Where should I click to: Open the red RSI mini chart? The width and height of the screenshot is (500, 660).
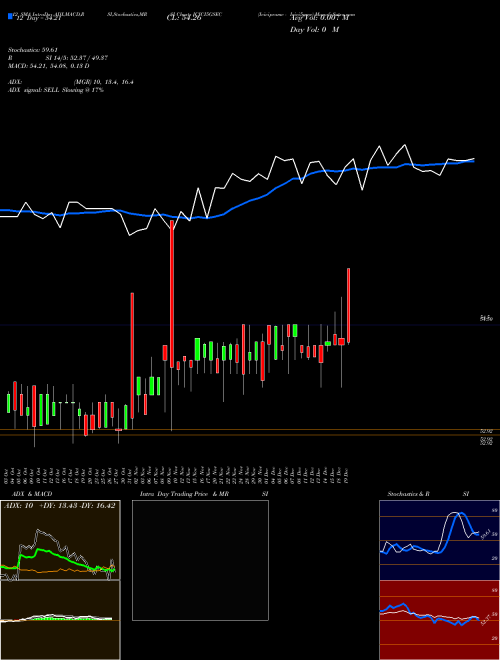tap(439, 620)
